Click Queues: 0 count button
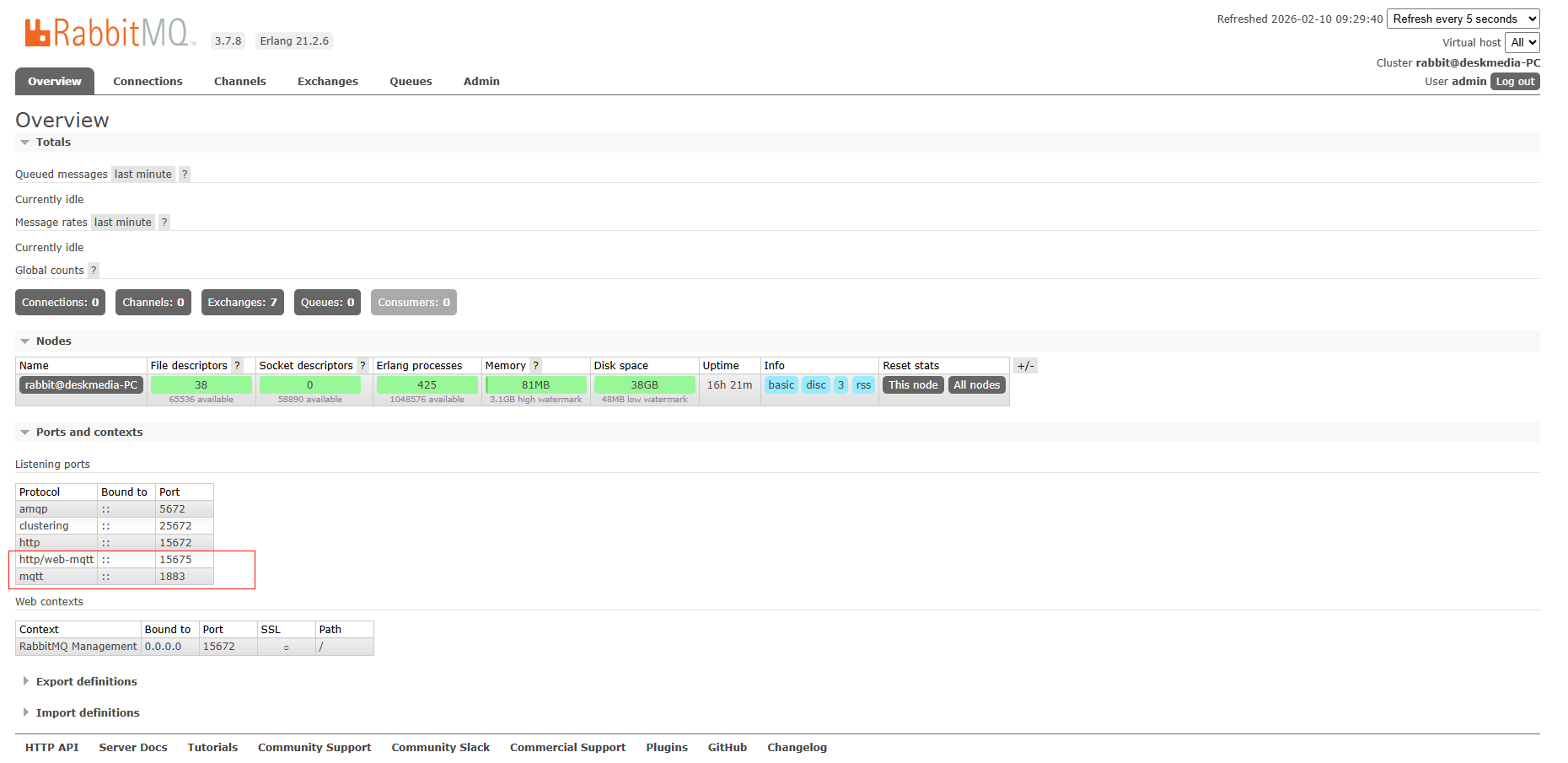This screenshot has height=763, width=1568. [328, 303]
